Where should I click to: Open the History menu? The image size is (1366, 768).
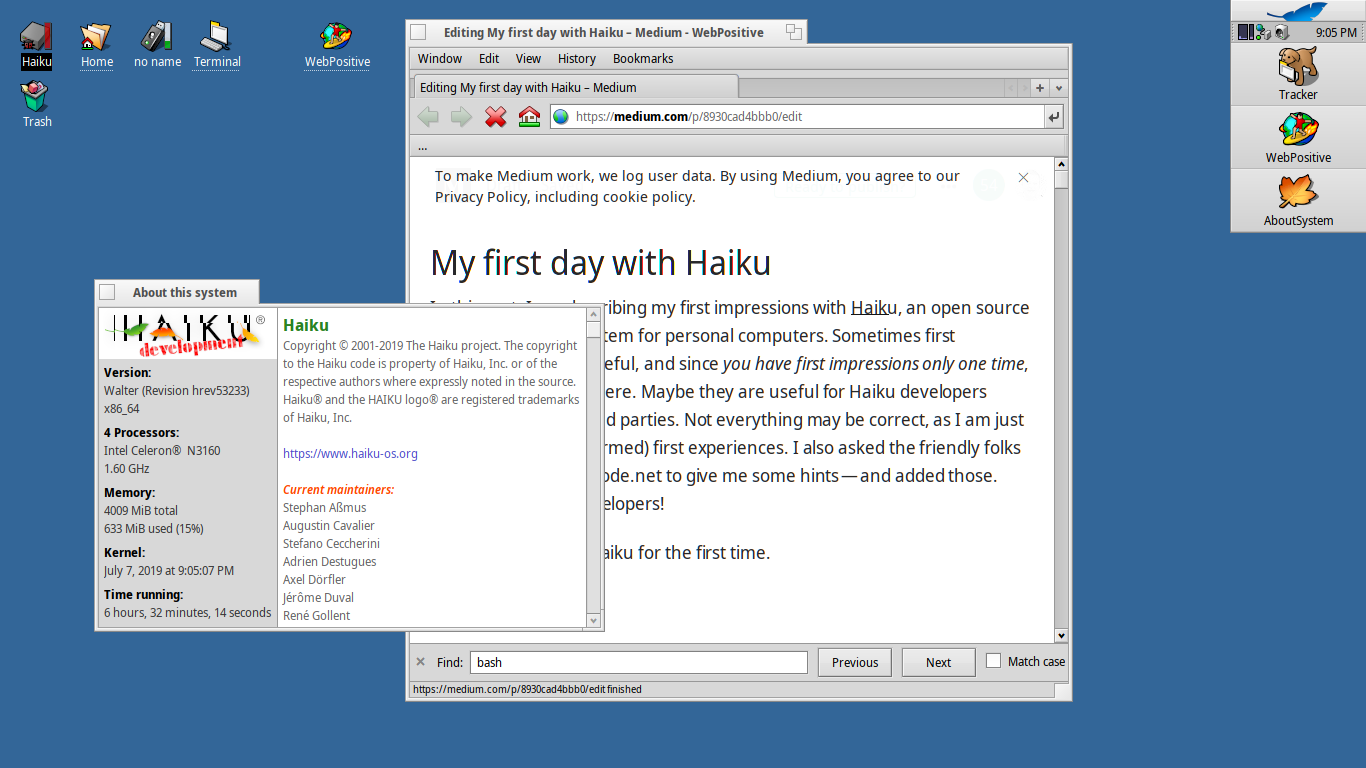(x=577, y=58)
